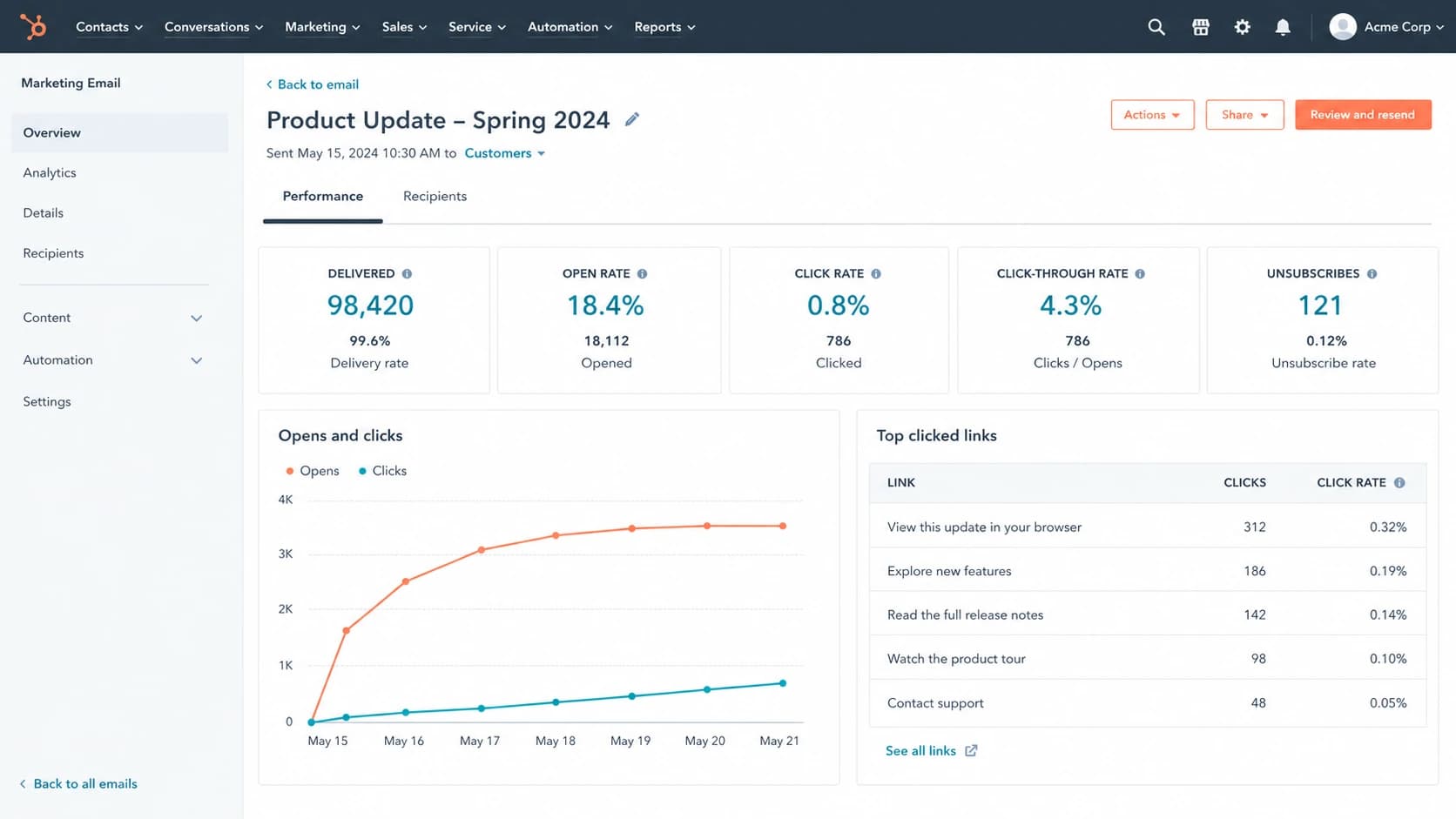Screen dimensions: 1456x819
Task: Click the 'Contact support' link row
Action: (1148, 702)
